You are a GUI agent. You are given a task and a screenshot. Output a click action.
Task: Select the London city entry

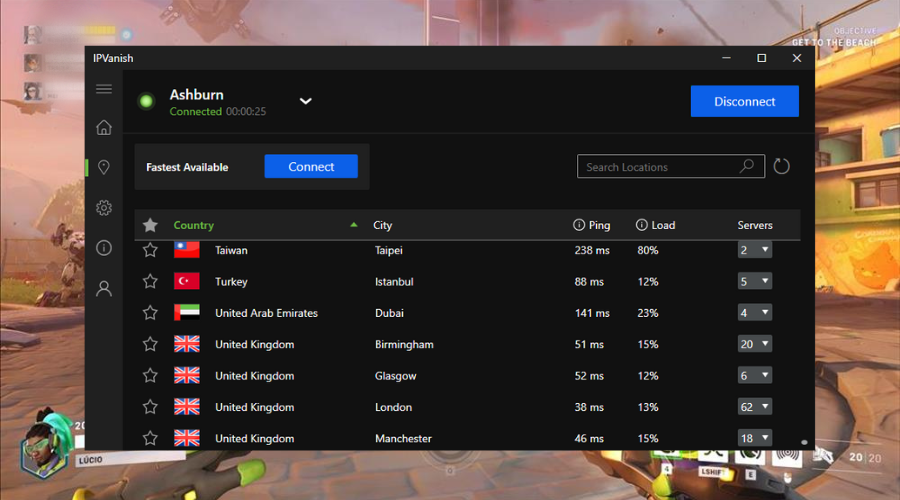[x=393, y=407]
